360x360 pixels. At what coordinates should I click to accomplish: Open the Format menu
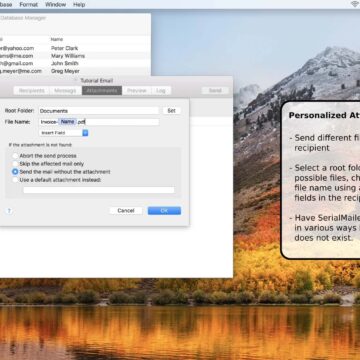pos(29,5)
